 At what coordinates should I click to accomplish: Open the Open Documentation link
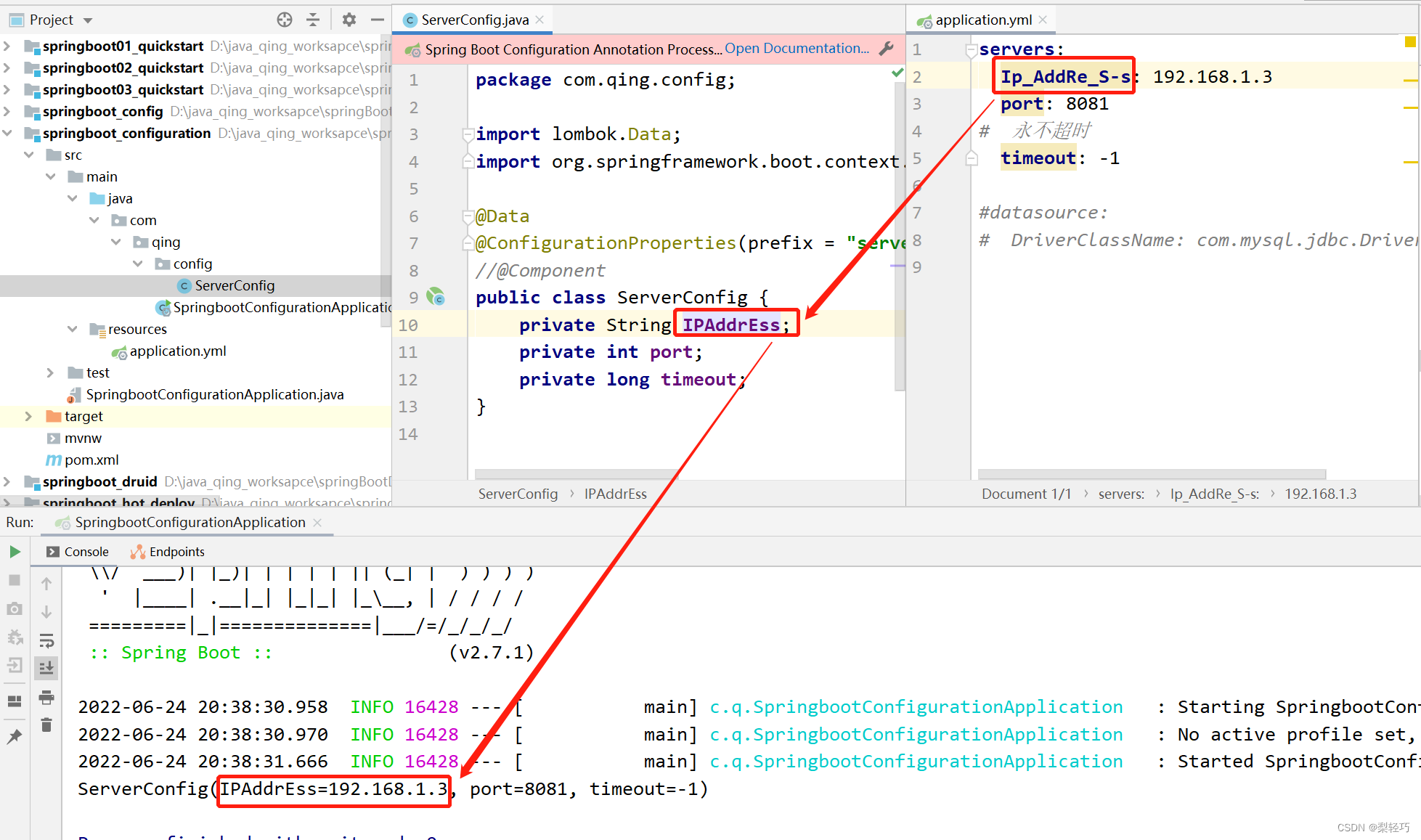pos(796,49)
